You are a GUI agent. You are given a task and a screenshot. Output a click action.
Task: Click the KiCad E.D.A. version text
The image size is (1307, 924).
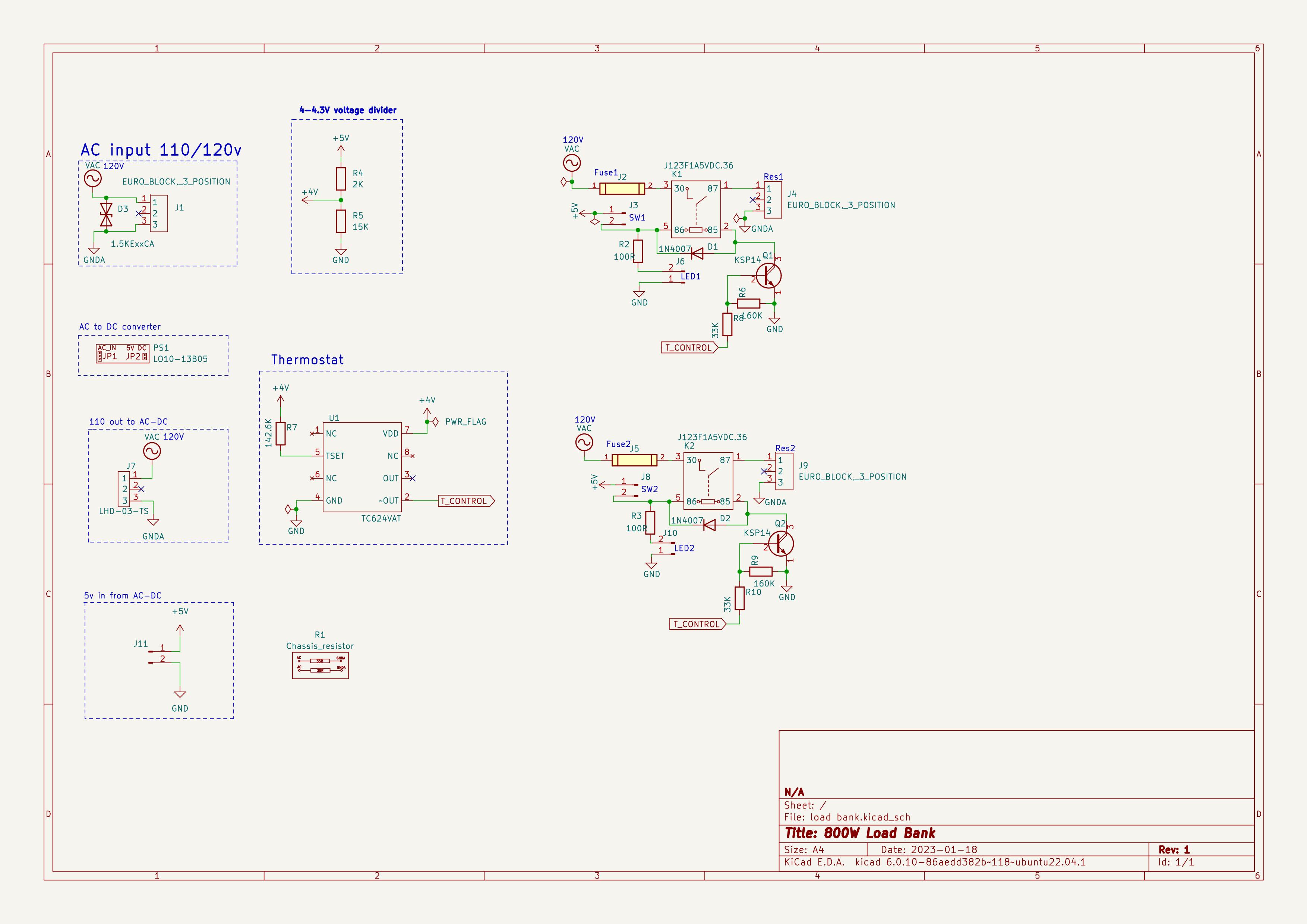coord(935,862)
